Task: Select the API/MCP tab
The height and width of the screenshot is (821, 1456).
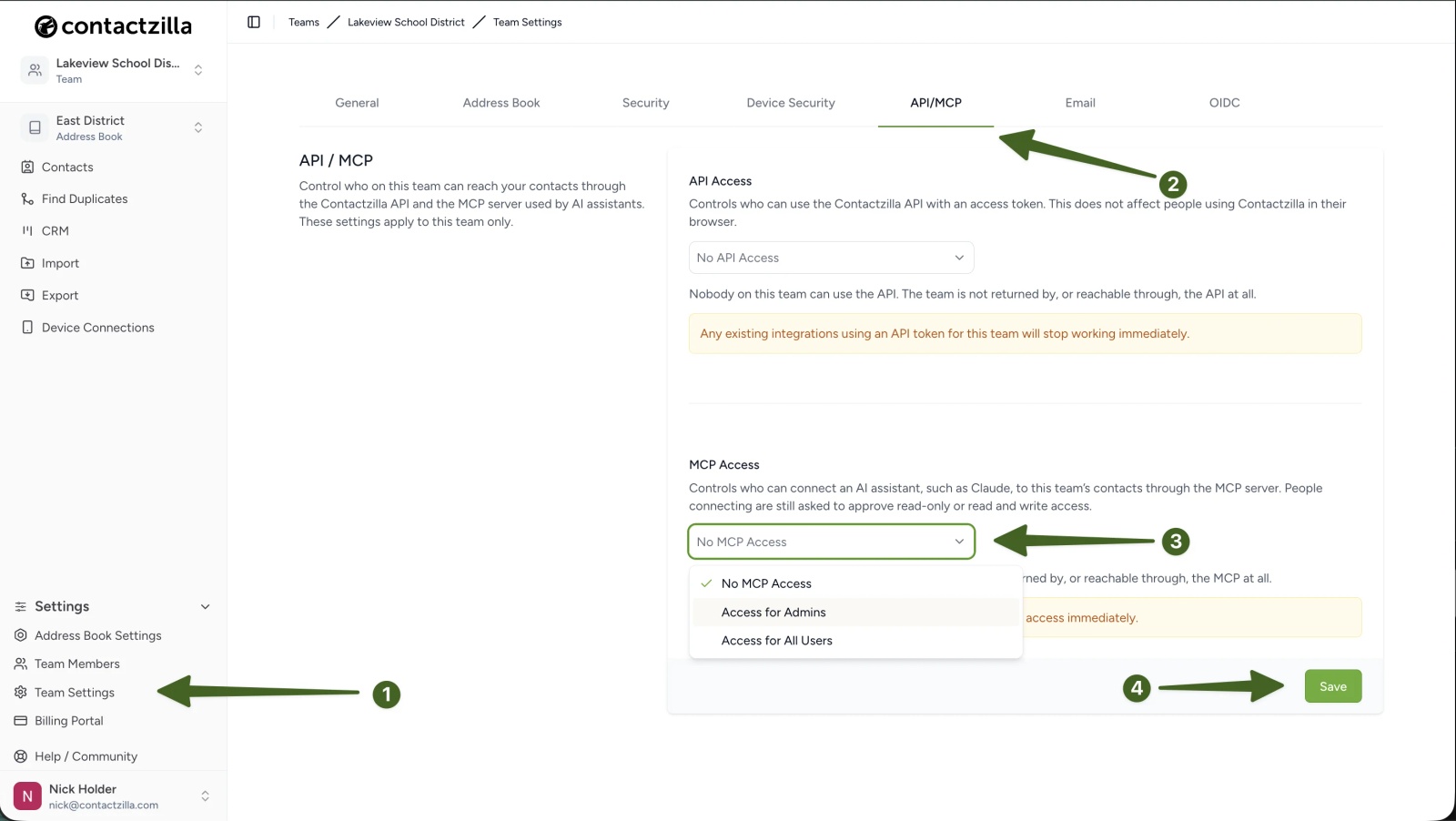Action: pos(935,103)
